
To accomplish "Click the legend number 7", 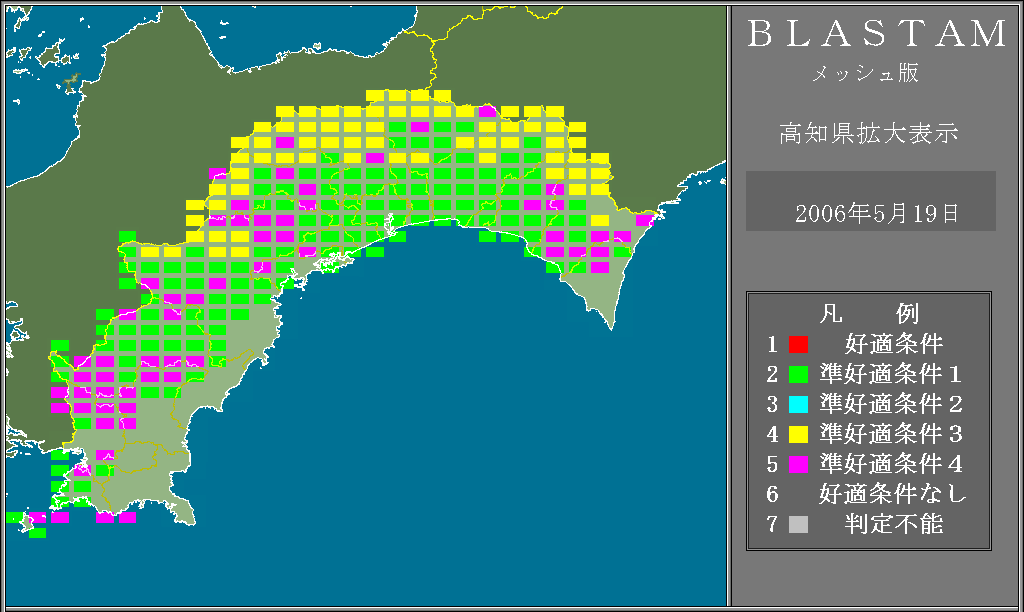I will 773,524.
